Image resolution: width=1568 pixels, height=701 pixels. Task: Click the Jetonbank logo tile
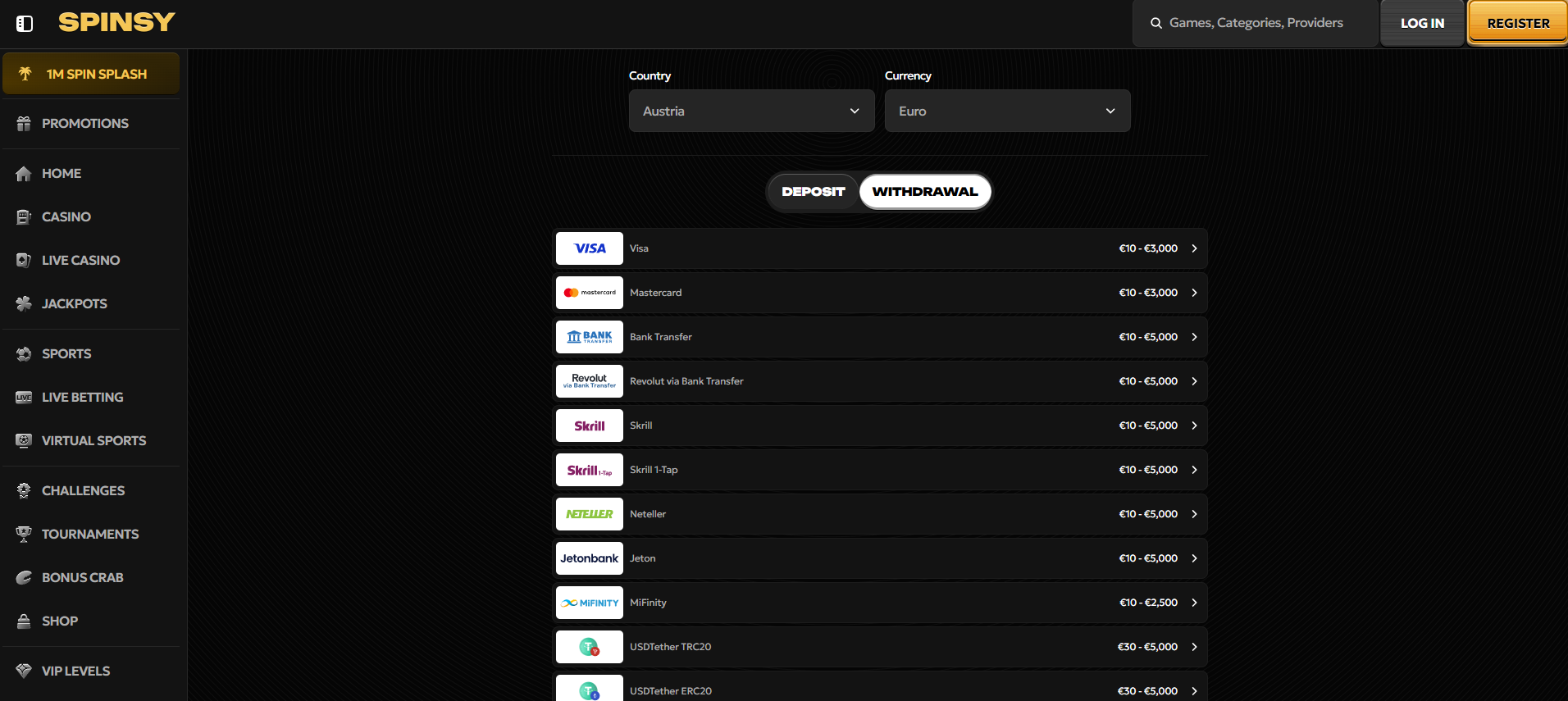(590, 558)
